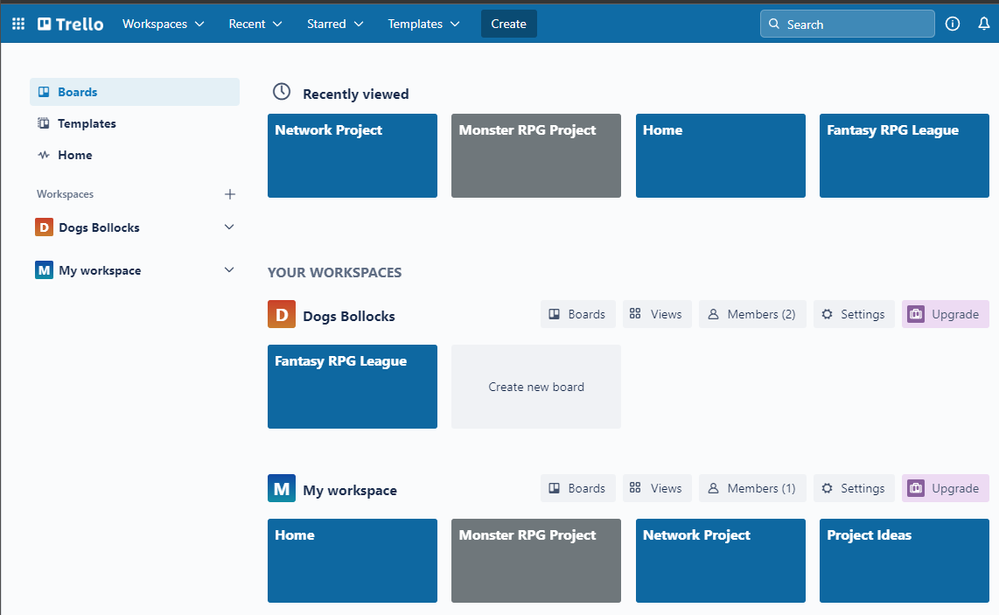Click Create new board tile

(x=536, y=386)
